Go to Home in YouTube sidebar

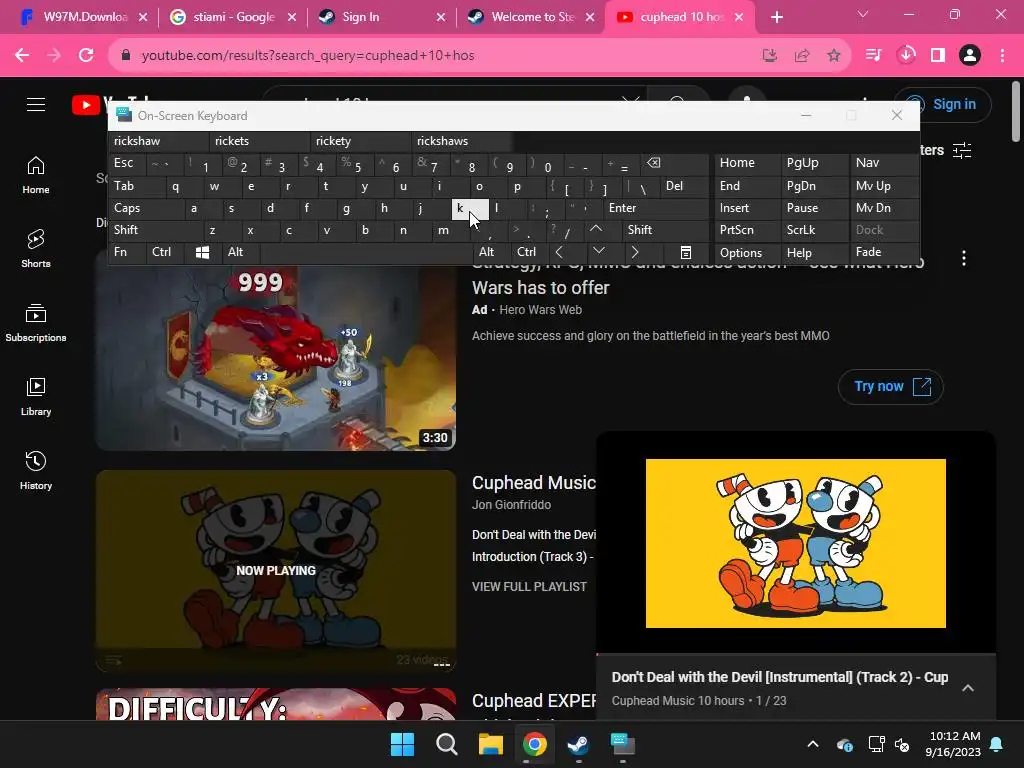pyautogui.click(x=36, y=175)
